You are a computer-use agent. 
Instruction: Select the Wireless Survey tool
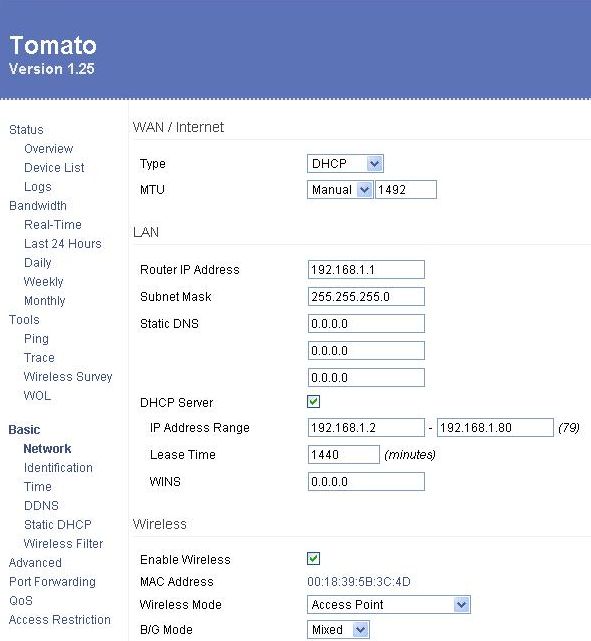click(68, 377)
